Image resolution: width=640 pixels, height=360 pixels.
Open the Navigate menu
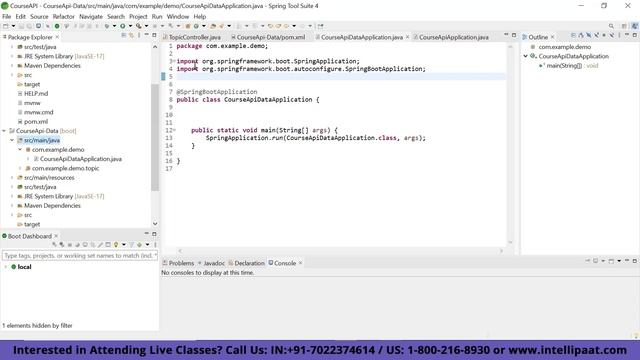tap(91, 16)
